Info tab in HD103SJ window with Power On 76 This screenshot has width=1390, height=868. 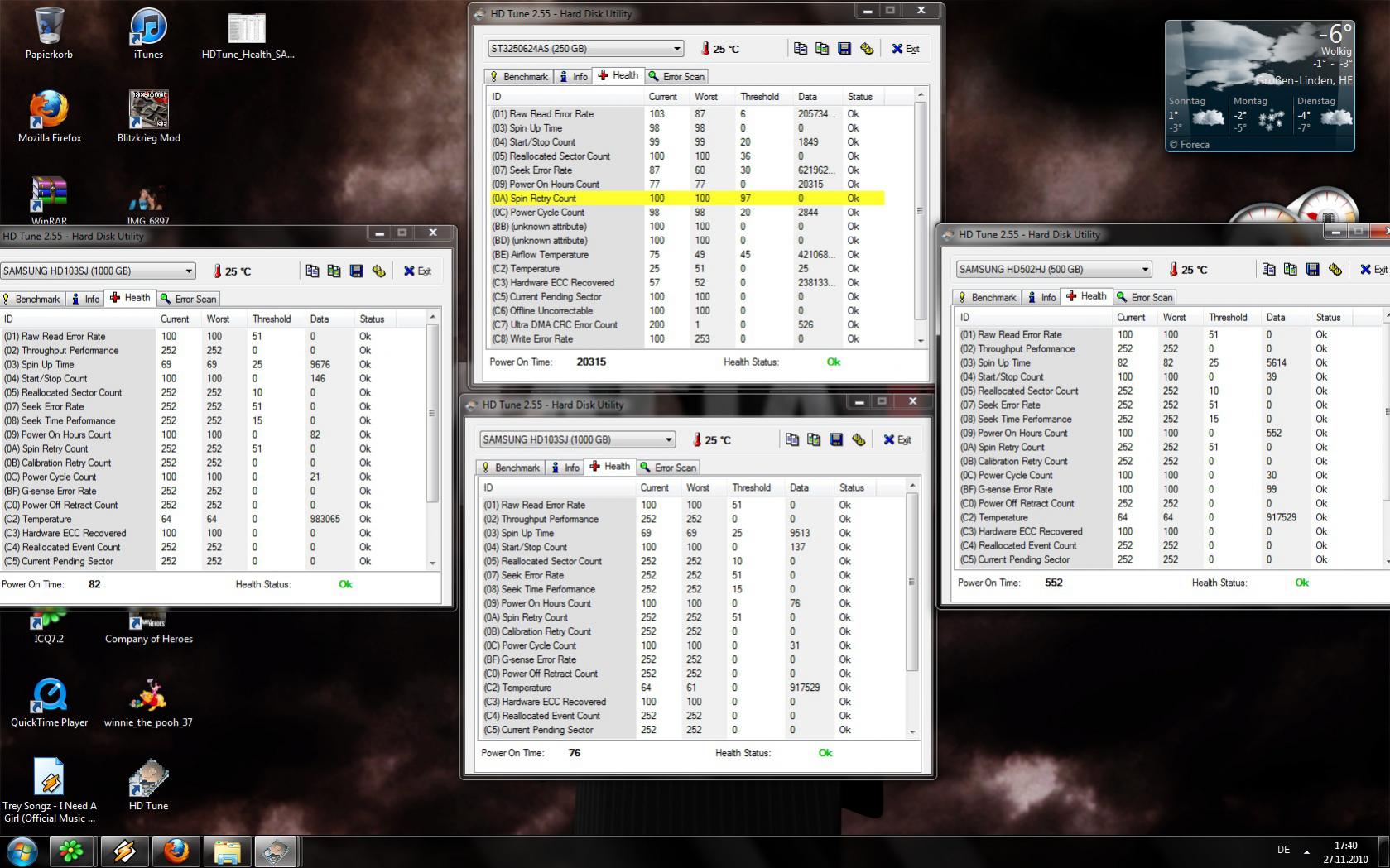point(565,468)
